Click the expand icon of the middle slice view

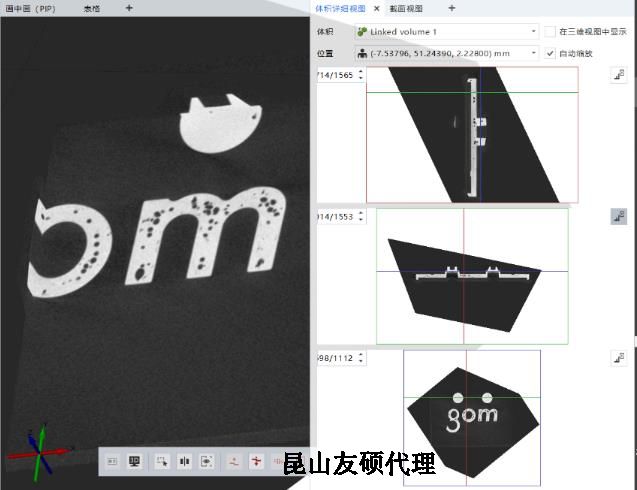[619, 217]
